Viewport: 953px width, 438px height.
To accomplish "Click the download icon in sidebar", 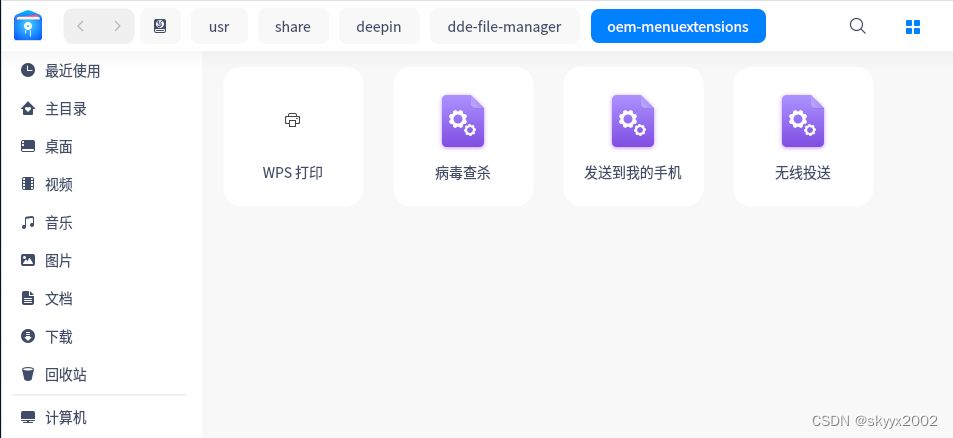I will [x=28, y=336].
